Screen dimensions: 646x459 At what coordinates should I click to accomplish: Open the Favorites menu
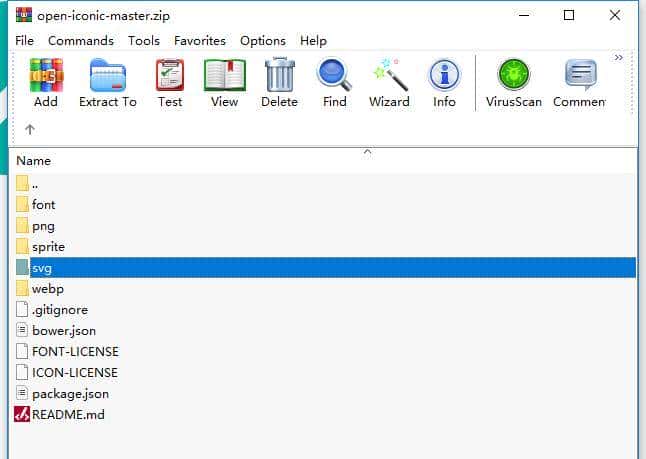point(200,41)
